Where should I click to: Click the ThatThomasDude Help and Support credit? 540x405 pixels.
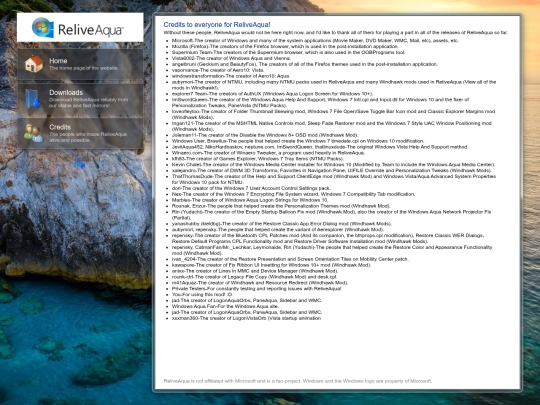(334, 179)
